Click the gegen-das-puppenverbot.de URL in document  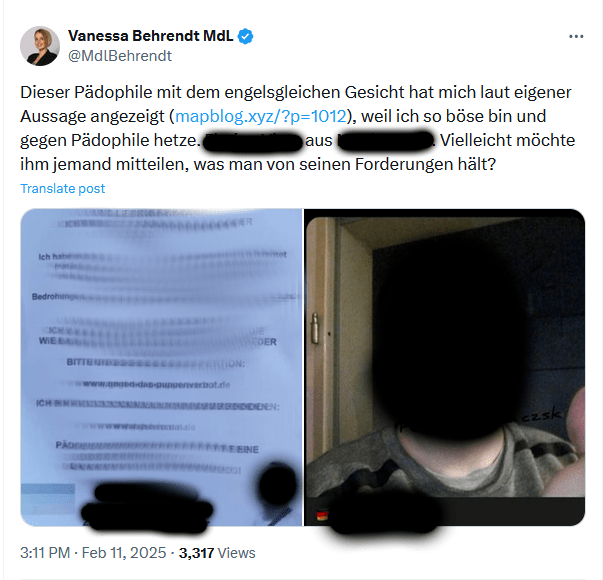(x=157, y=384)
